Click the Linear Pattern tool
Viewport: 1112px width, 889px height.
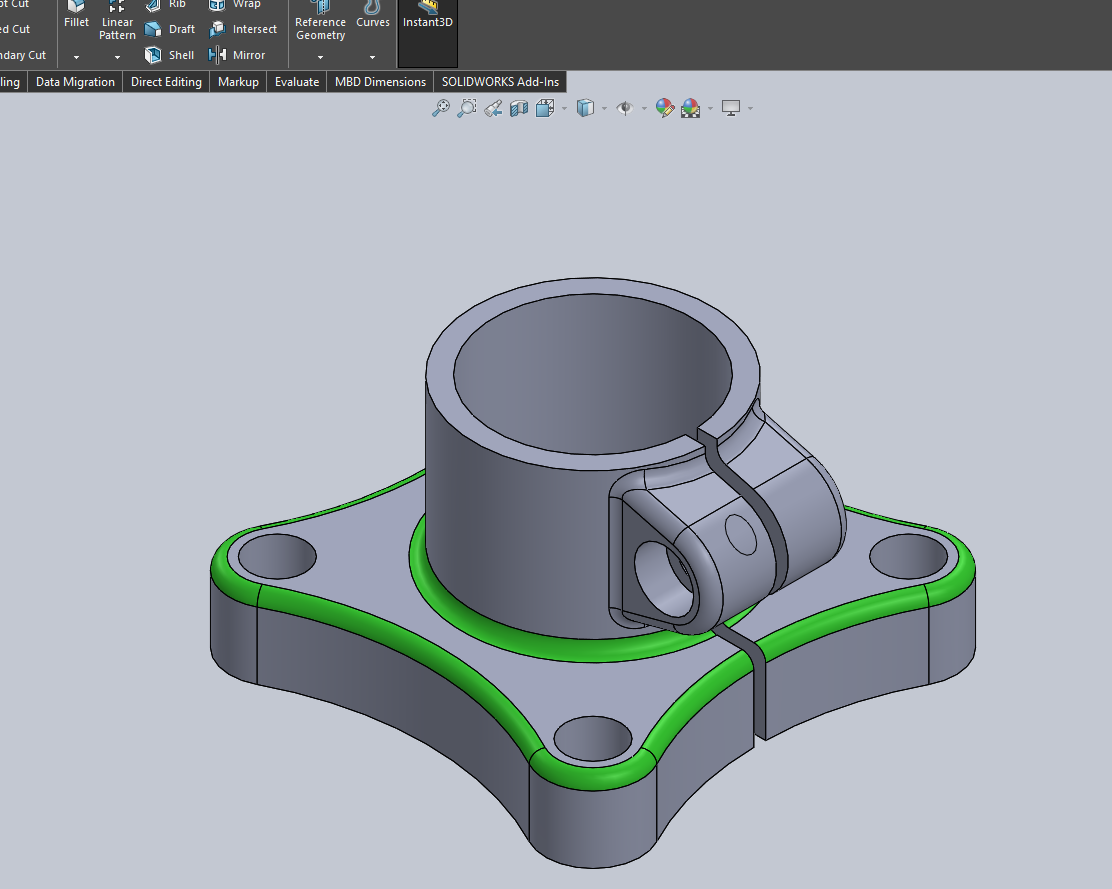pyautogui.click(x=117, y=16)
